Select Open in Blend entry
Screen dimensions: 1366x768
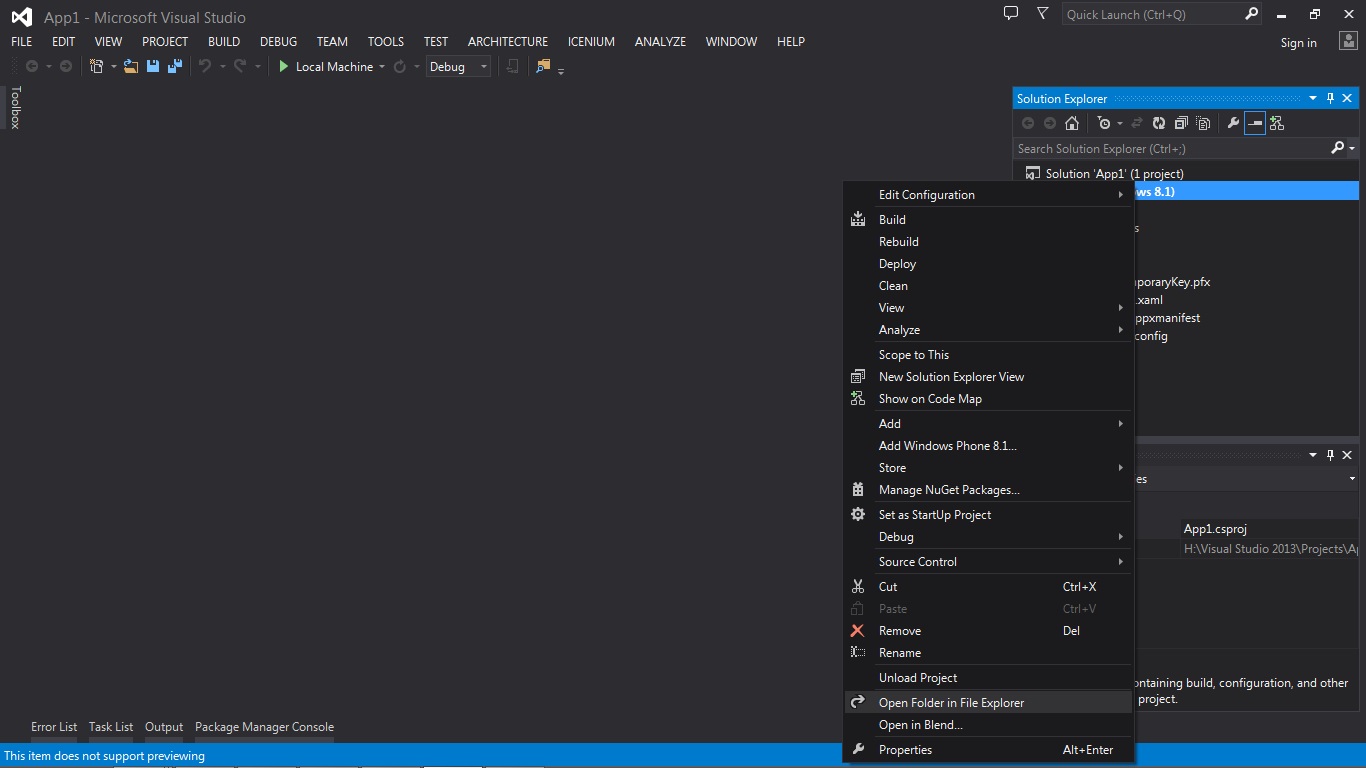[x=988, y=725]
